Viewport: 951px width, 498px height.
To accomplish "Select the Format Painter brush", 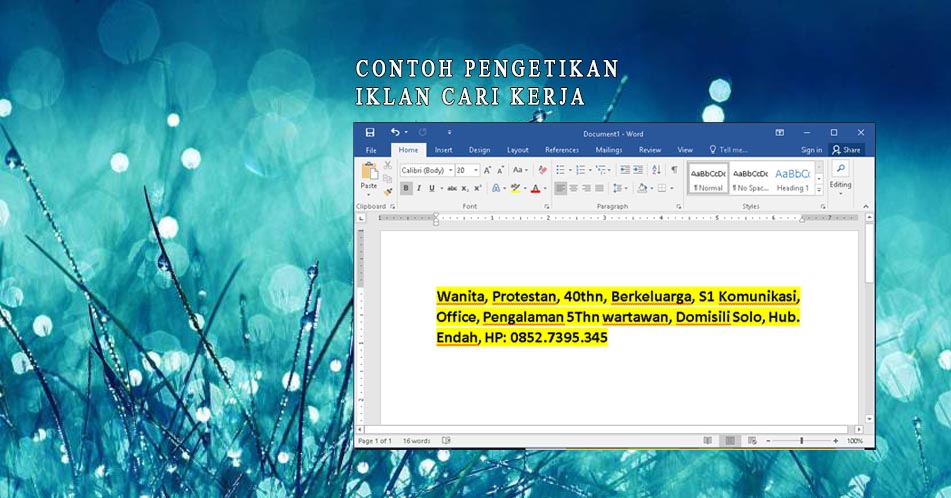I will point(388,192).
